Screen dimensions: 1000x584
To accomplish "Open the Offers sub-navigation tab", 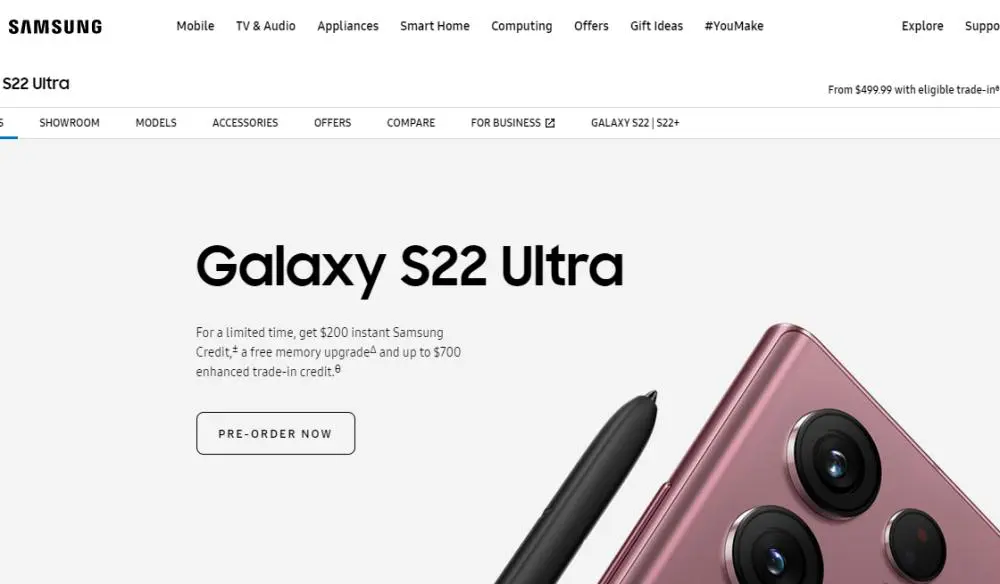I will tap(332, 123).
